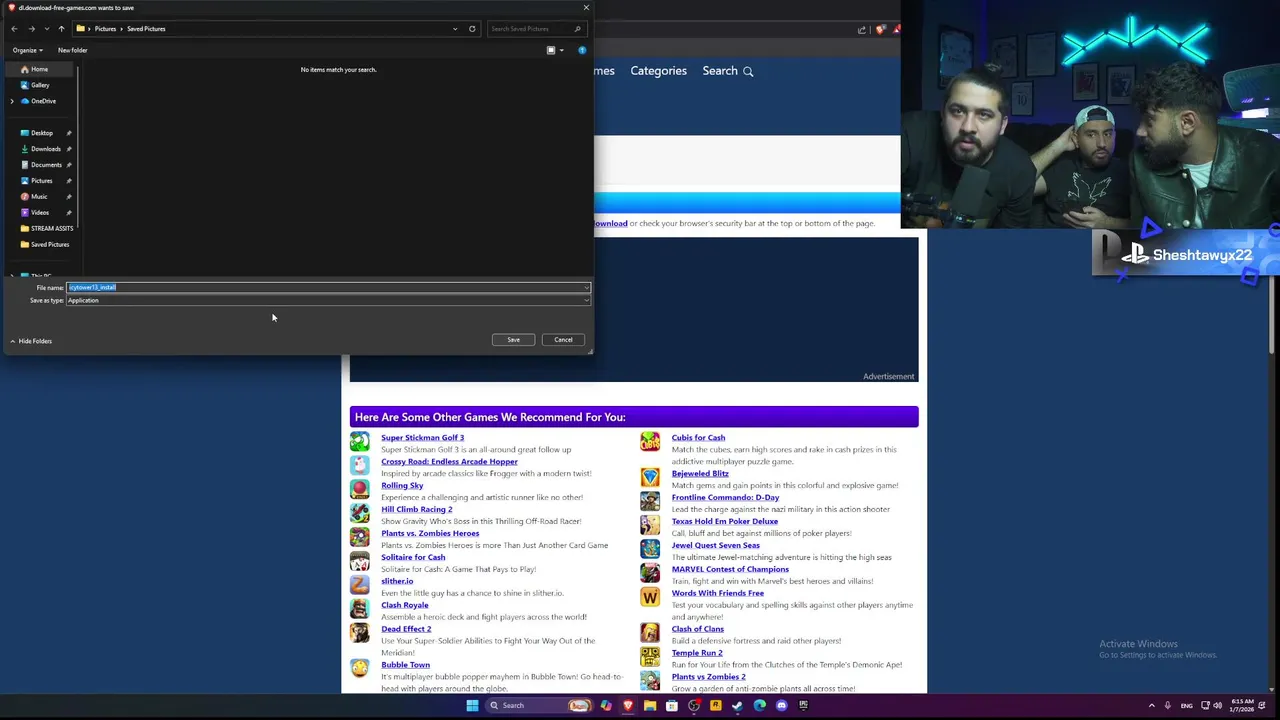Click the Cubis for Cash icon

(x=650, y=441)
